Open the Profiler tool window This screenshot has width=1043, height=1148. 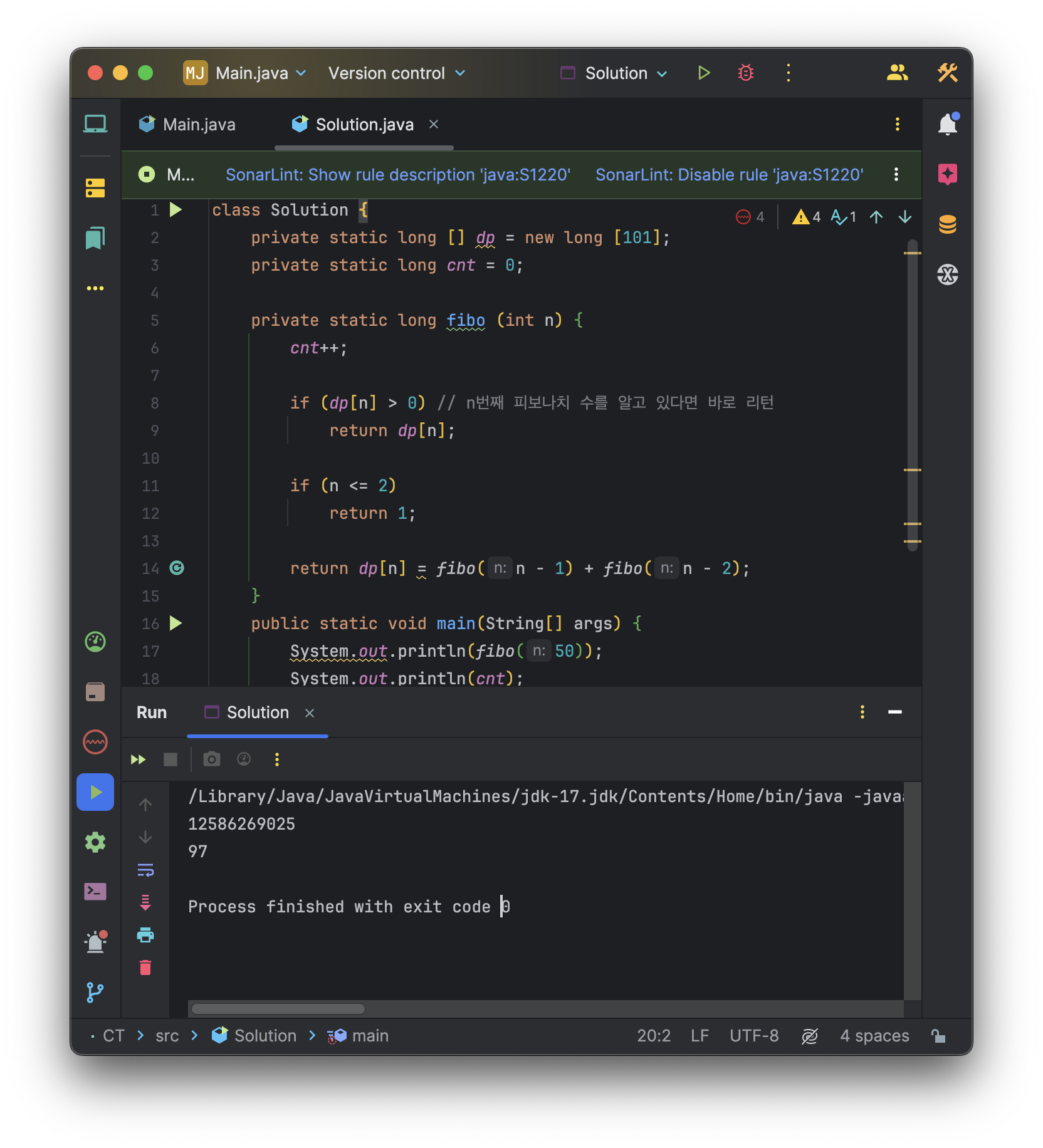(95, 642)
